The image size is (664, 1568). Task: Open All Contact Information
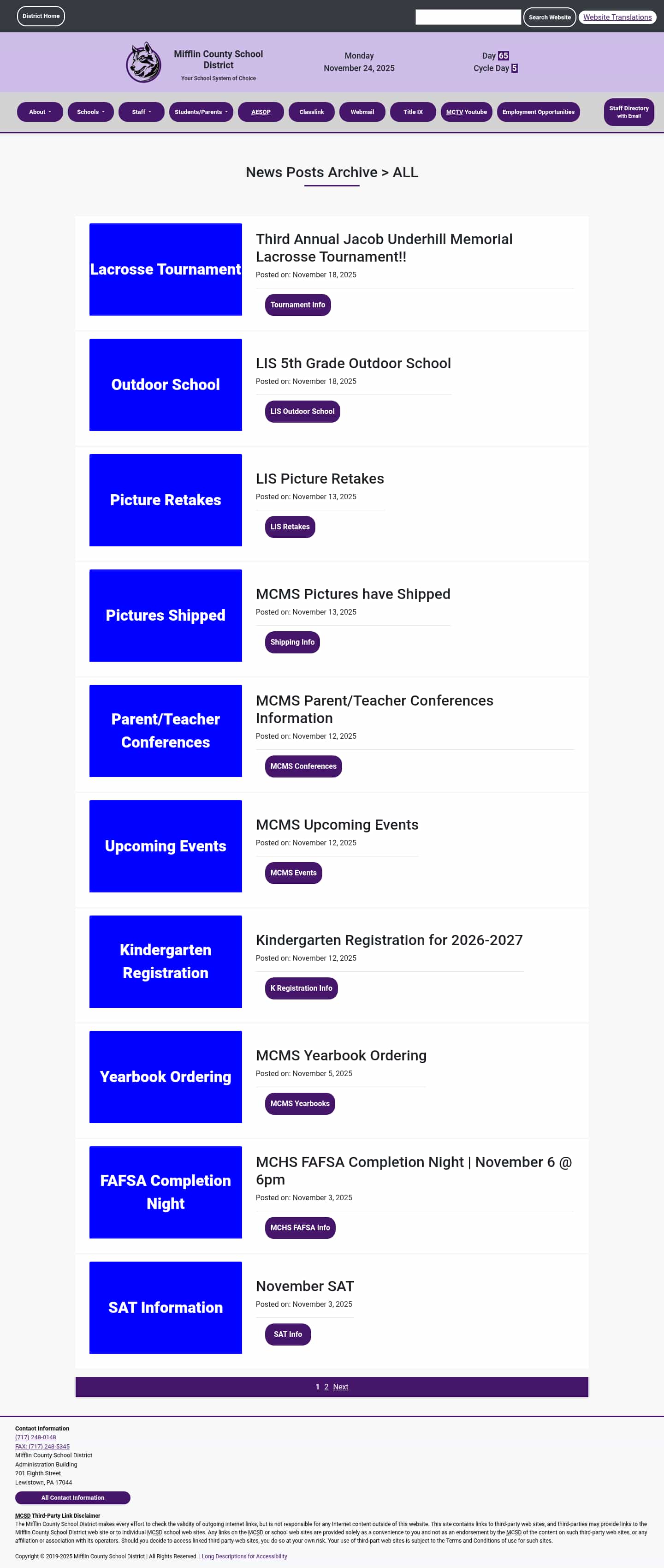pyautogui.click(x=72, y=1497)
